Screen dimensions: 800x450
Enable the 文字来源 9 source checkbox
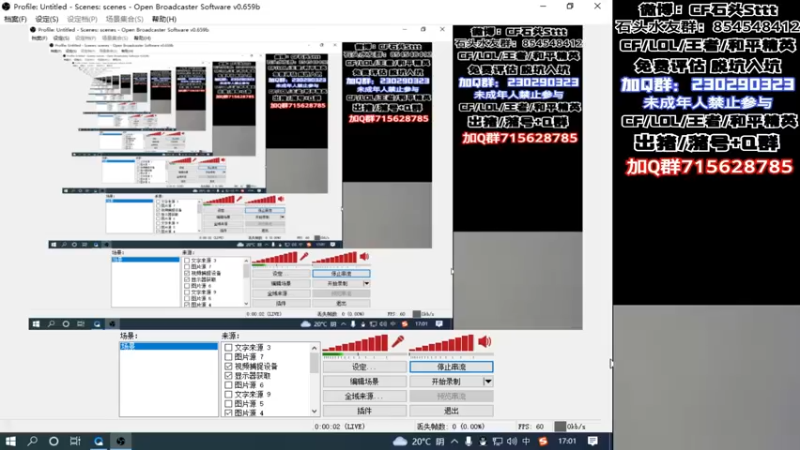(x=229, y=394)
